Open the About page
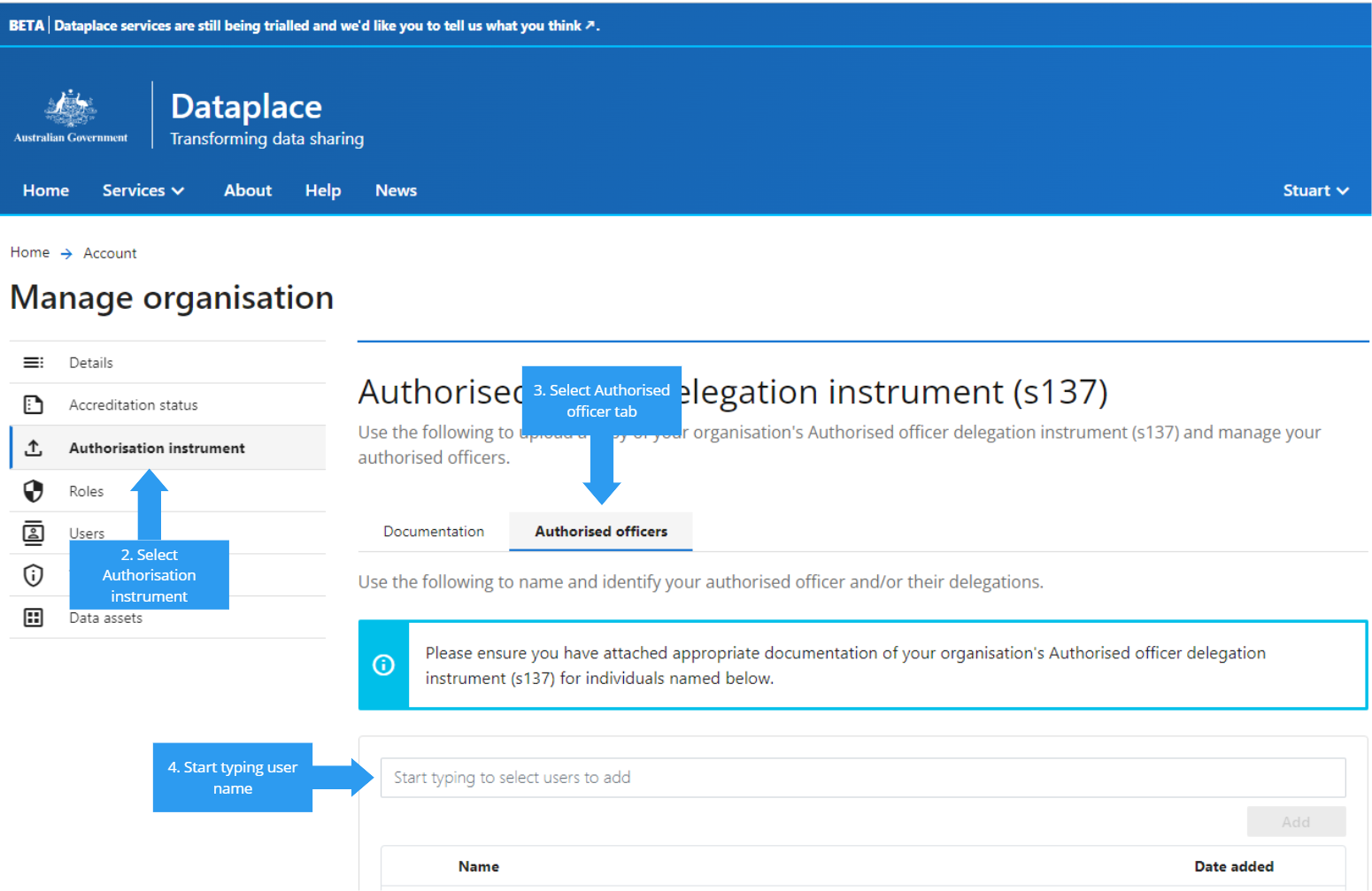The height and width of the screenshot is (891, 1372). tap(248, 190)
